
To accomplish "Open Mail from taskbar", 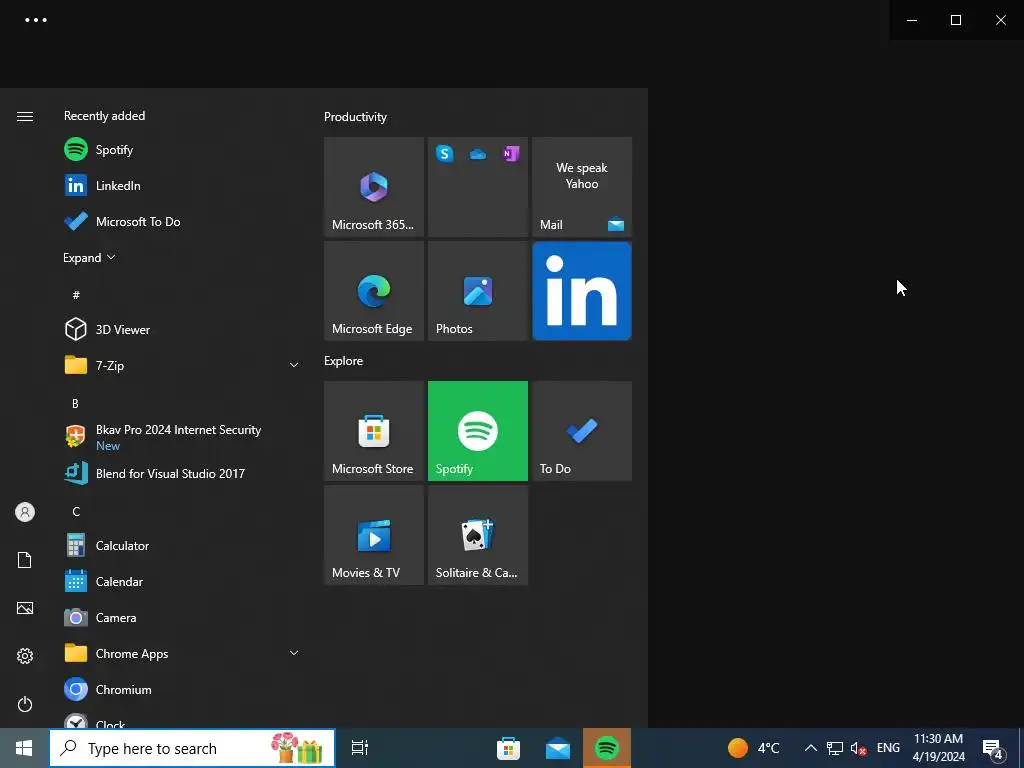I will [x=558, y=748].
